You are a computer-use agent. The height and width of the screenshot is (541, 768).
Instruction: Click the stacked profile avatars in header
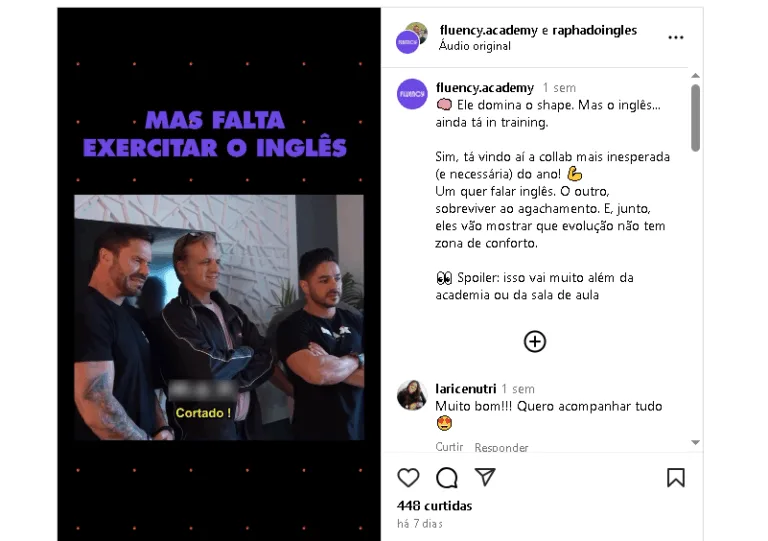(x=411, y=38)
